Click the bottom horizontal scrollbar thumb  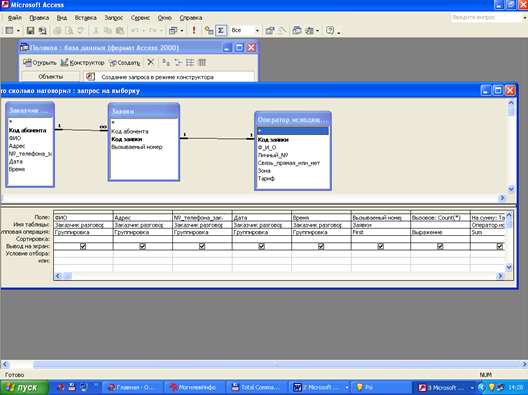(276, 364)
